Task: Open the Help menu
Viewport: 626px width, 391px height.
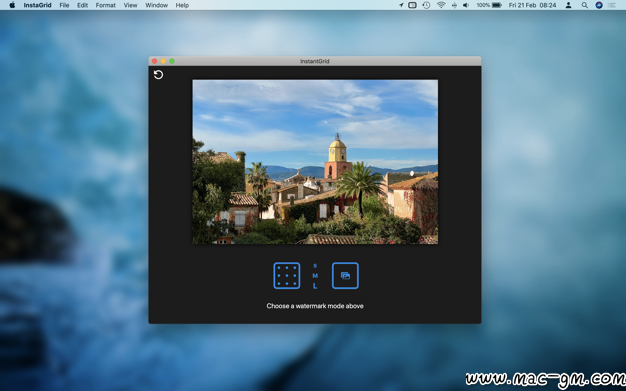Action: click(x=182, y=5)
